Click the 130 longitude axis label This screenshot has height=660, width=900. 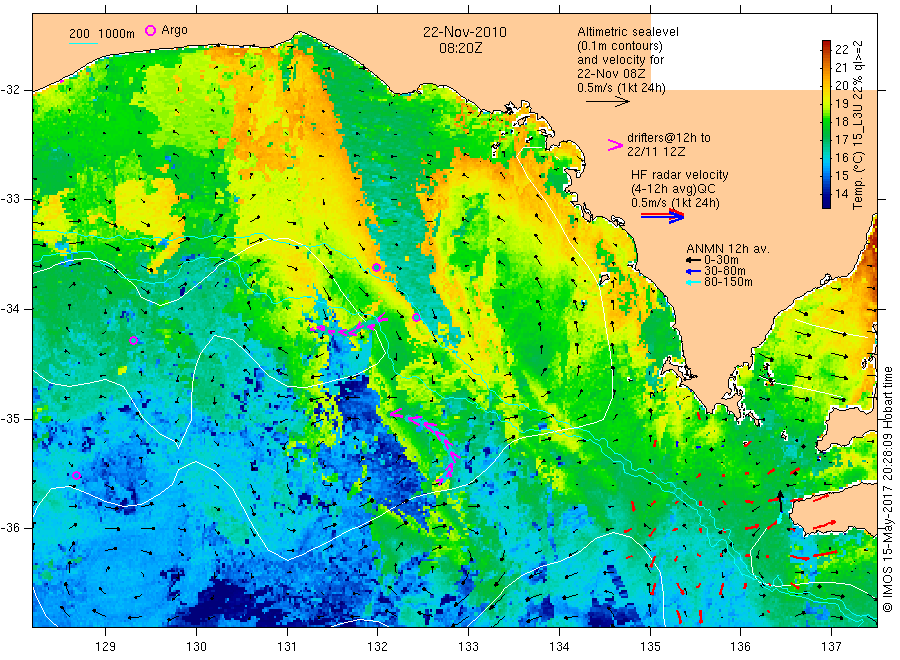point(196,647)
